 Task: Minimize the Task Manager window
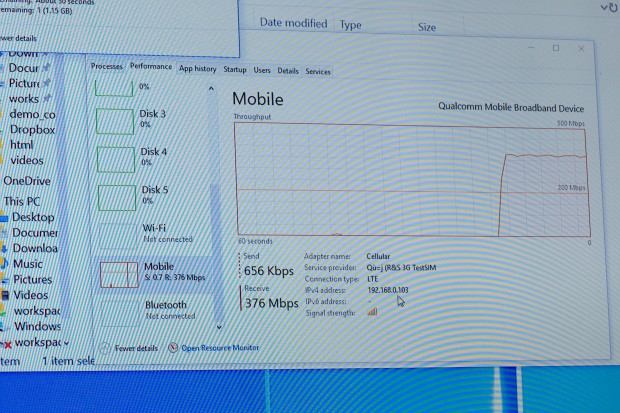coord(531,47)
